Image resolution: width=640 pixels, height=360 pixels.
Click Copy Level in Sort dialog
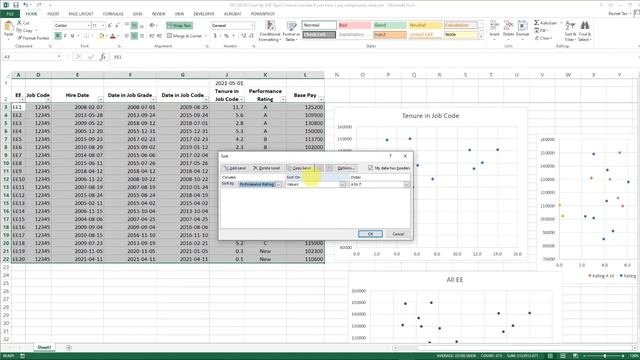click(299, 168)
